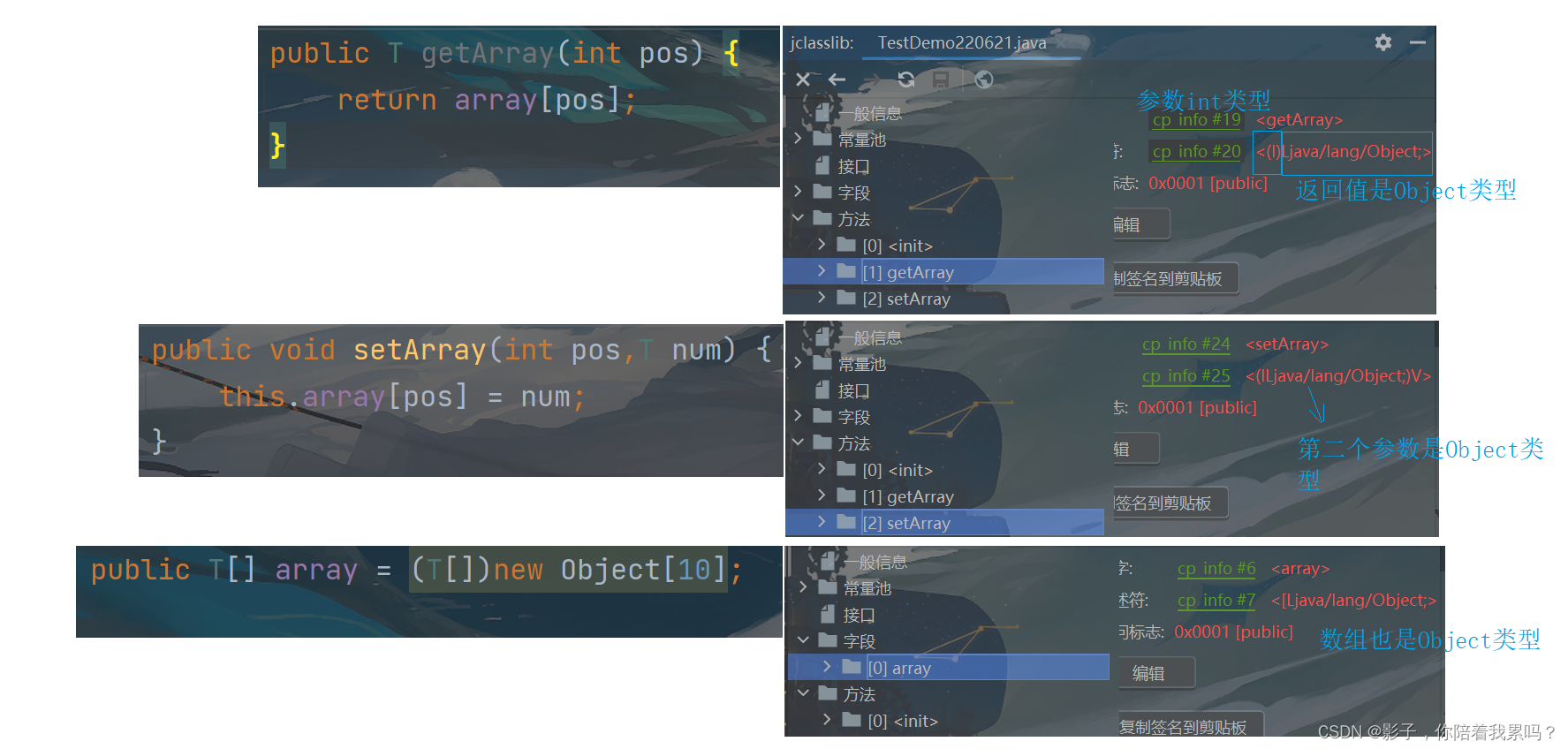Select the [0] array field row
Viewport: 1568px width, 749px height.
[948, 668]
